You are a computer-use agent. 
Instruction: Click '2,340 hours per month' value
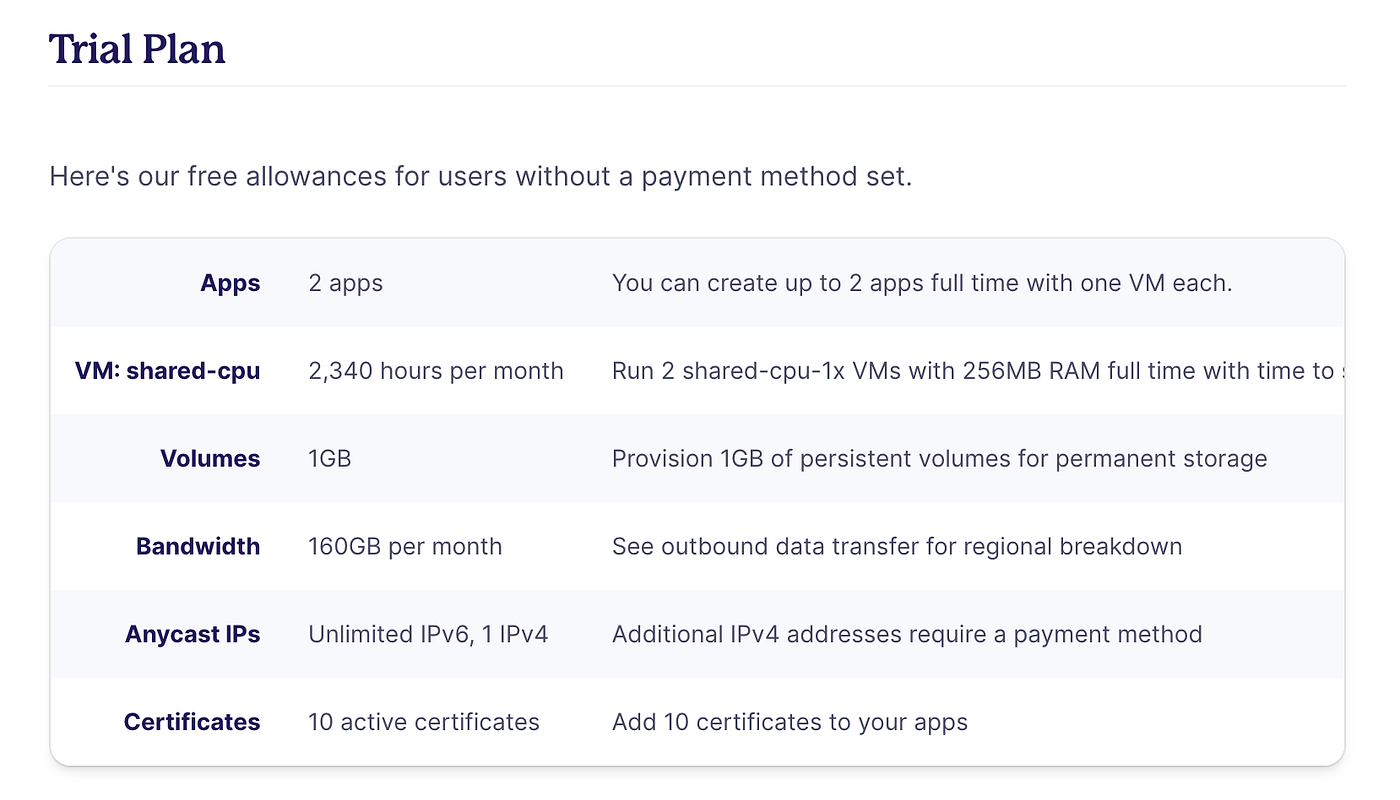[436, 371]
